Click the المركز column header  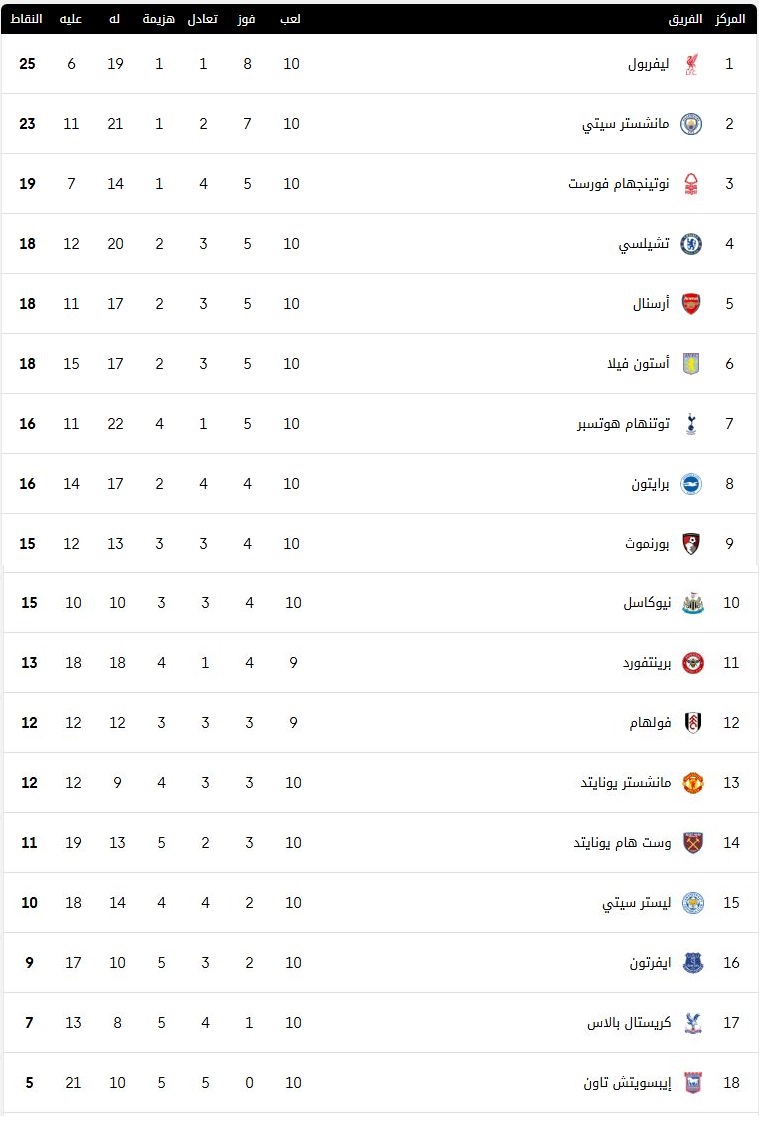click(x=730, y=19)
